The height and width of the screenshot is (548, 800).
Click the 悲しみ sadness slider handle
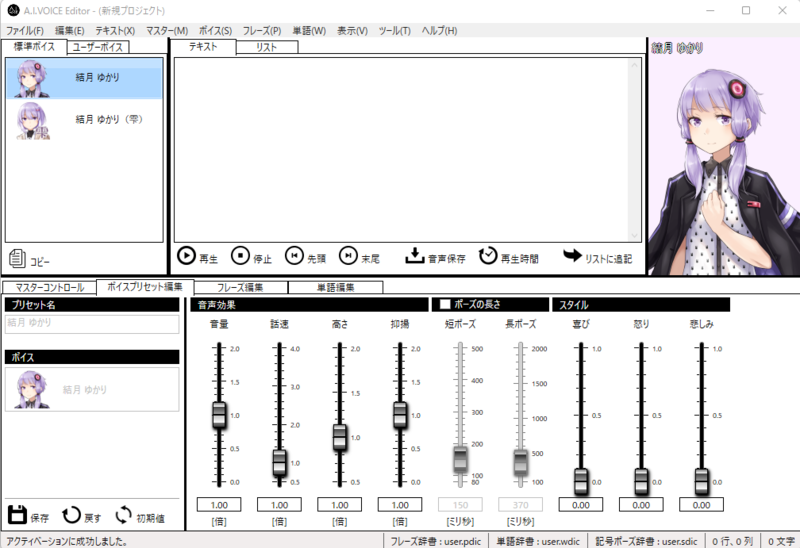click(x=702, y=481)
